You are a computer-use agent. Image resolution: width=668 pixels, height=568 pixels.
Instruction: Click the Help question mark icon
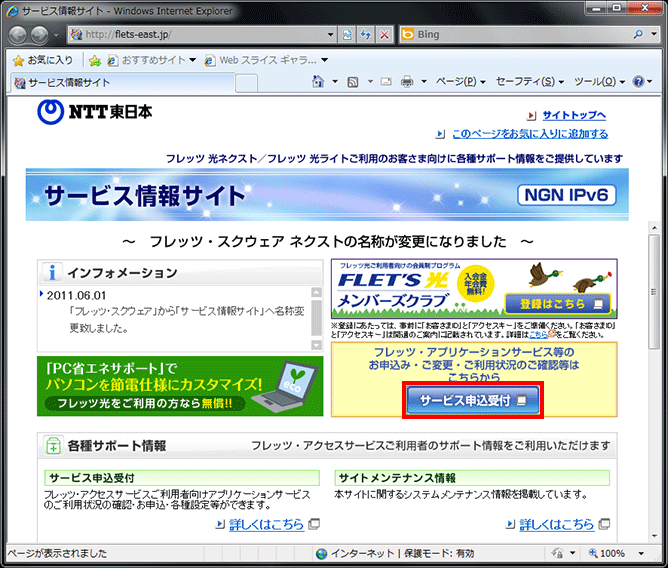[638, 81]
